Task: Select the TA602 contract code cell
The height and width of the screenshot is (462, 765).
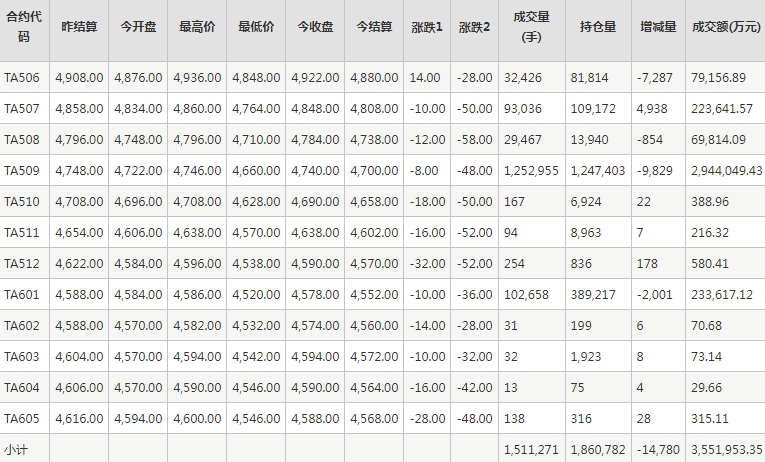Action: [22, 325]
